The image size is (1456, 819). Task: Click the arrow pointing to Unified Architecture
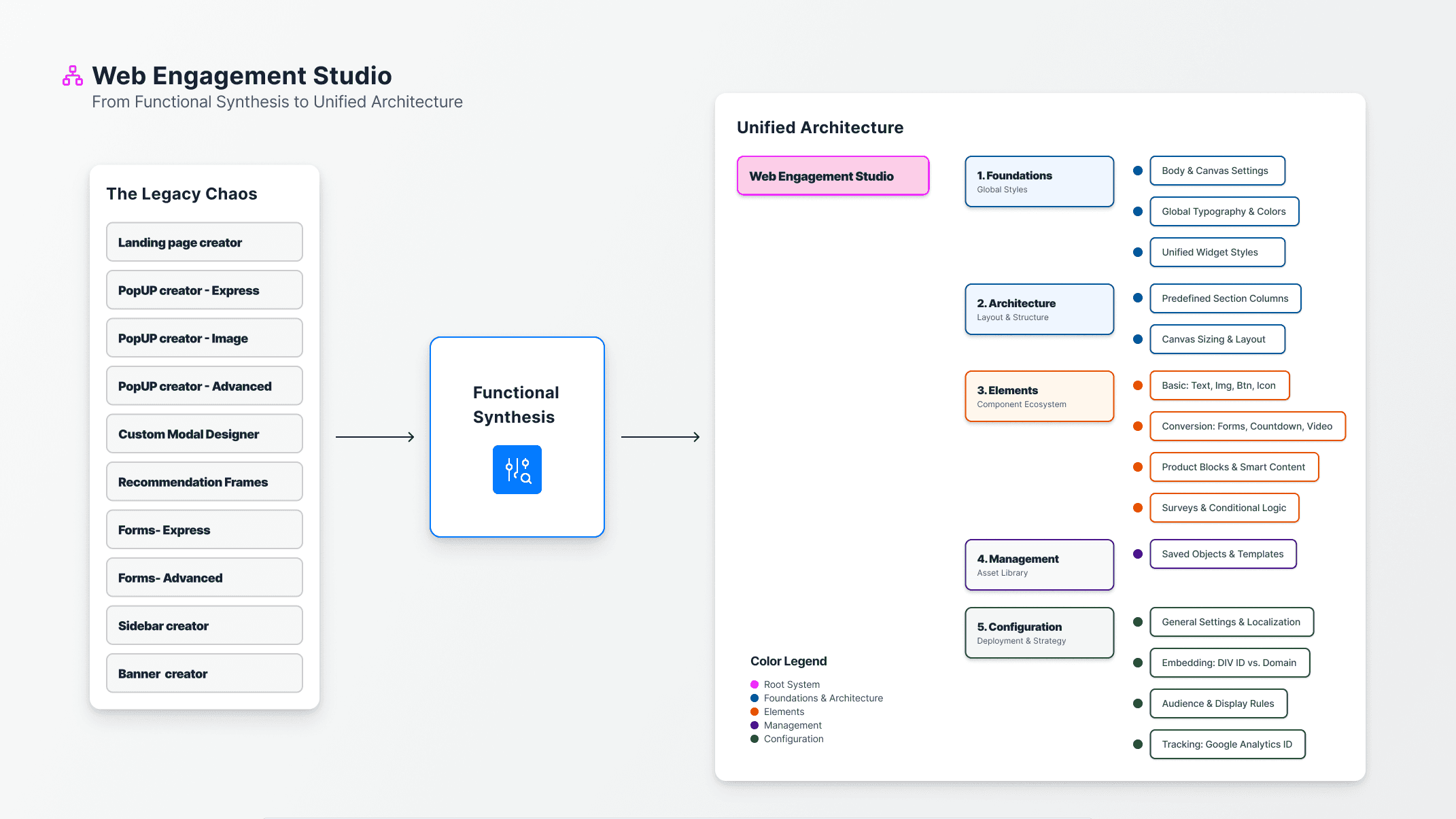tap(661, 437)
